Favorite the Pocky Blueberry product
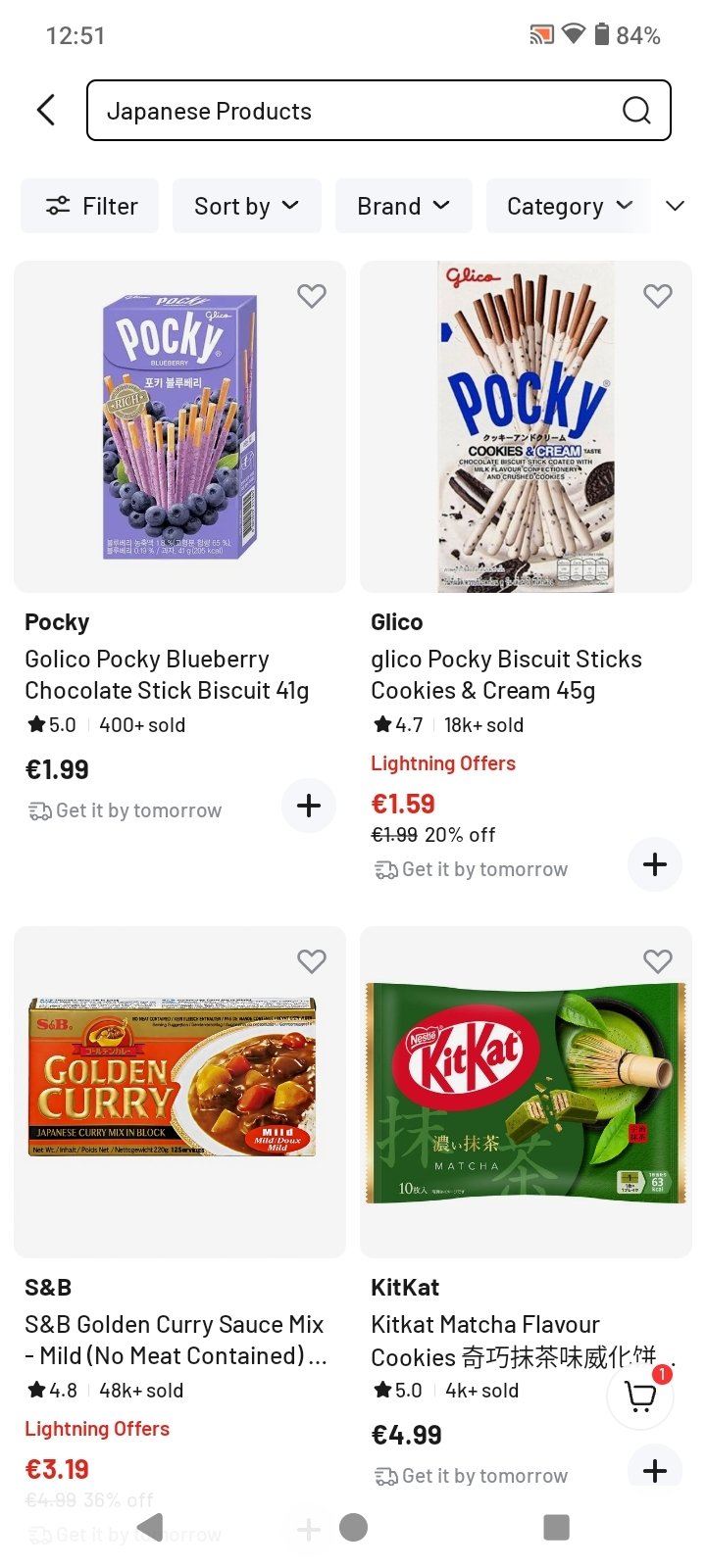 (312, 296)
